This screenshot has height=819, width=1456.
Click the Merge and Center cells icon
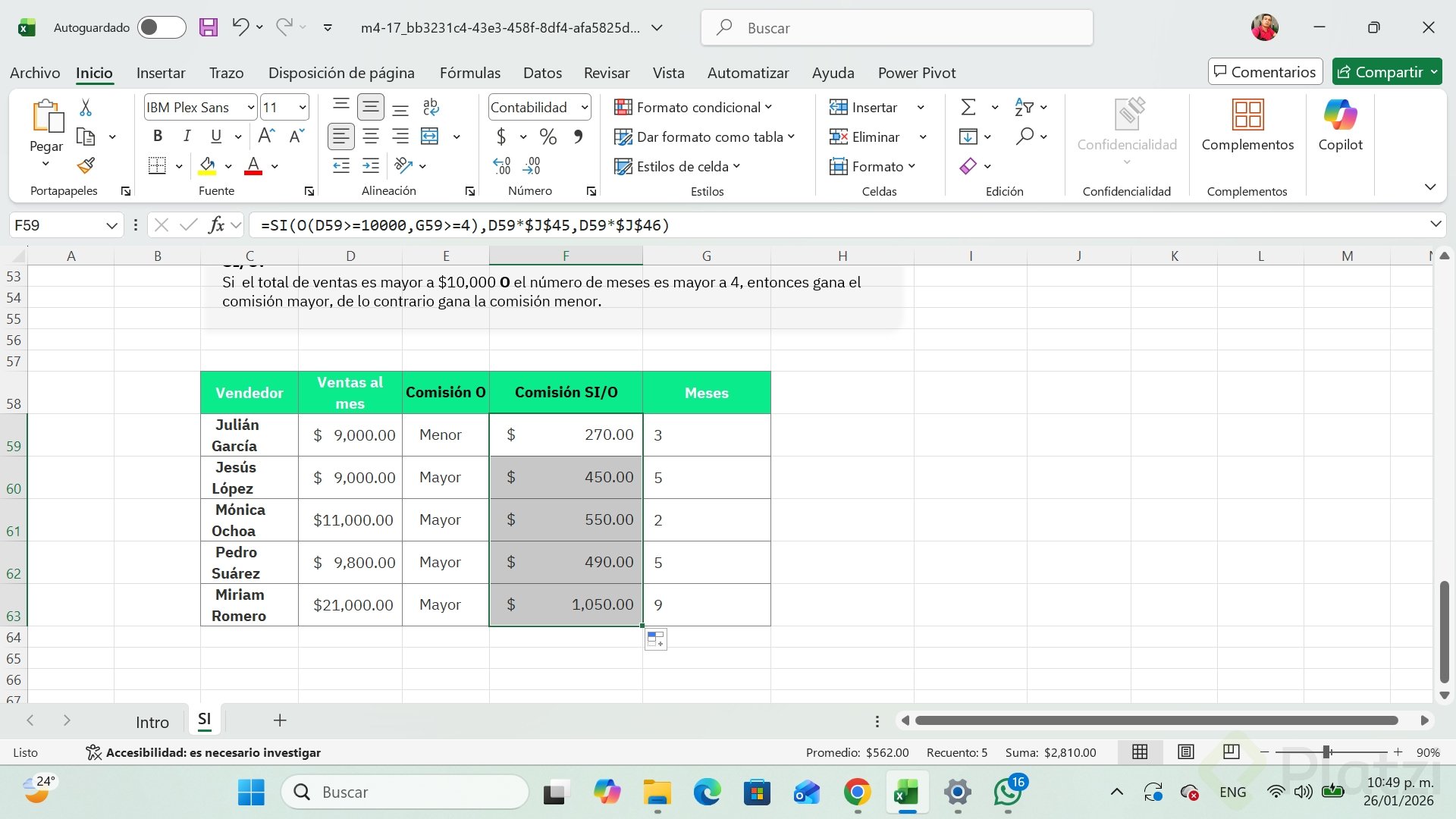(x=430, y=136)
